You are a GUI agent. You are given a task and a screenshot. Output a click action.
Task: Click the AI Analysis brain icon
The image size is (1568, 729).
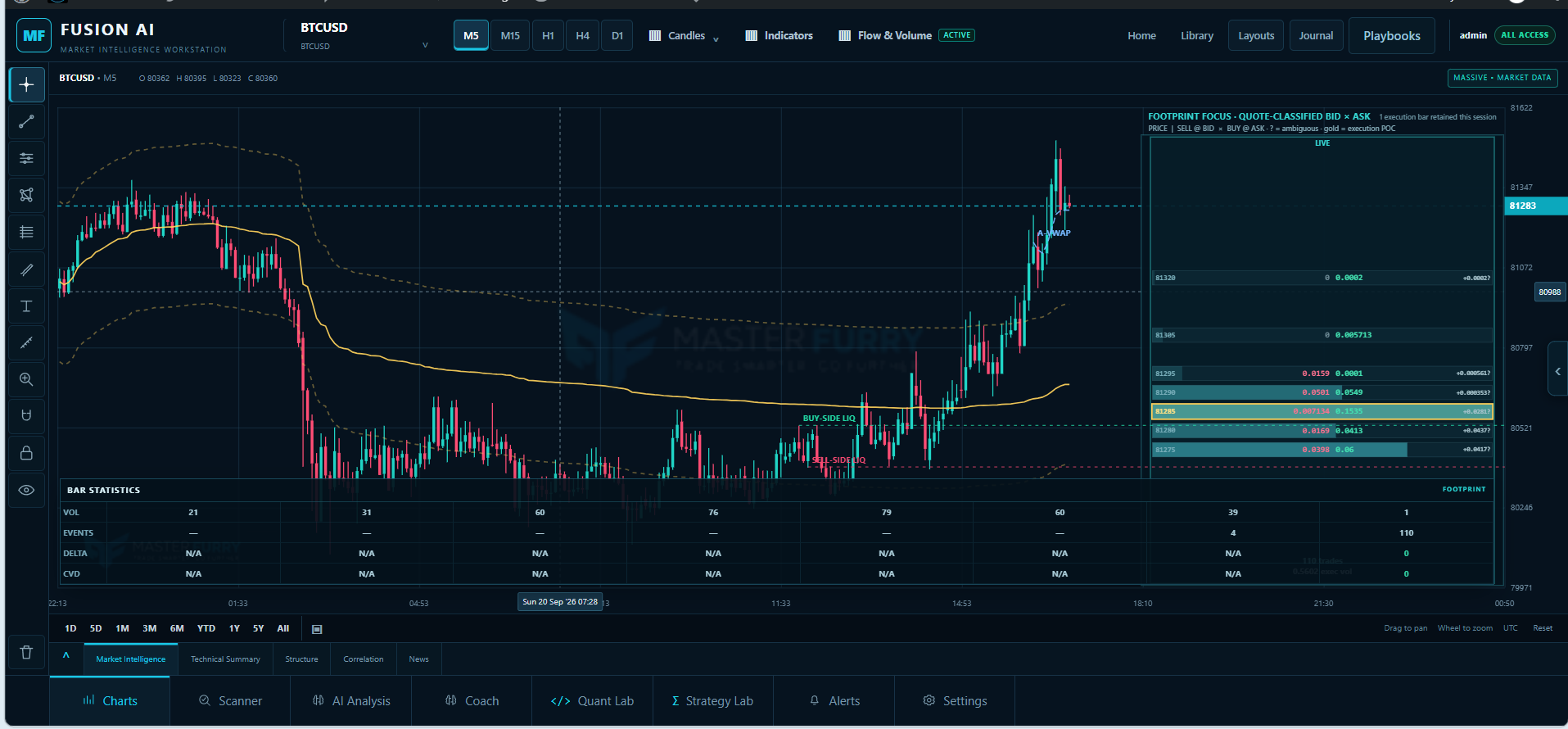[319, 700]
